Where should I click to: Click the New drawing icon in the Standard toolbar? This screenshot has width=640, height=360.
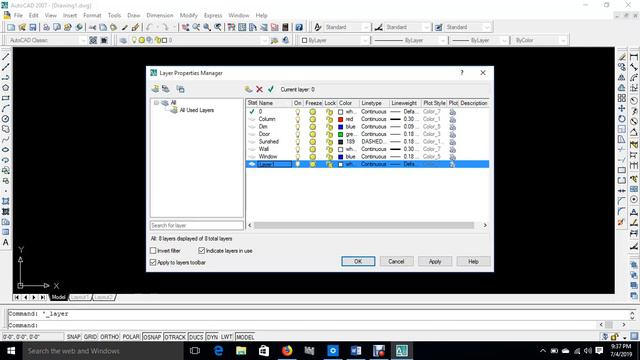click(11, 27)
